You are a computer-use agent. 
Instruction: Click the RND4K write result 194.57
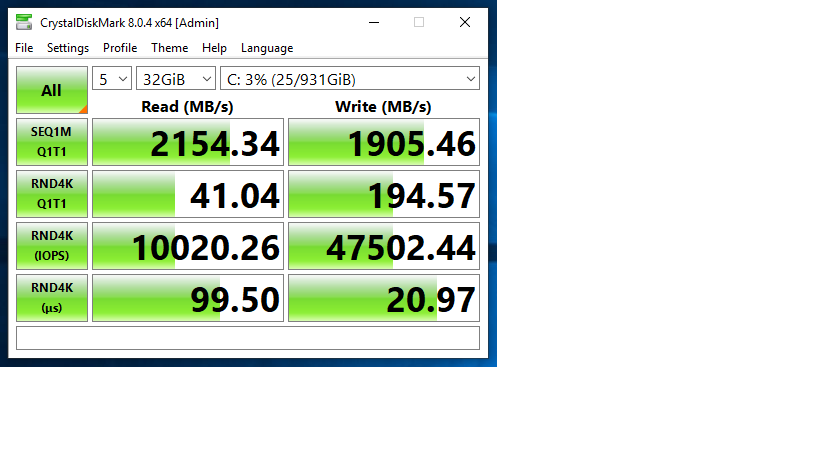click(384, 194)
